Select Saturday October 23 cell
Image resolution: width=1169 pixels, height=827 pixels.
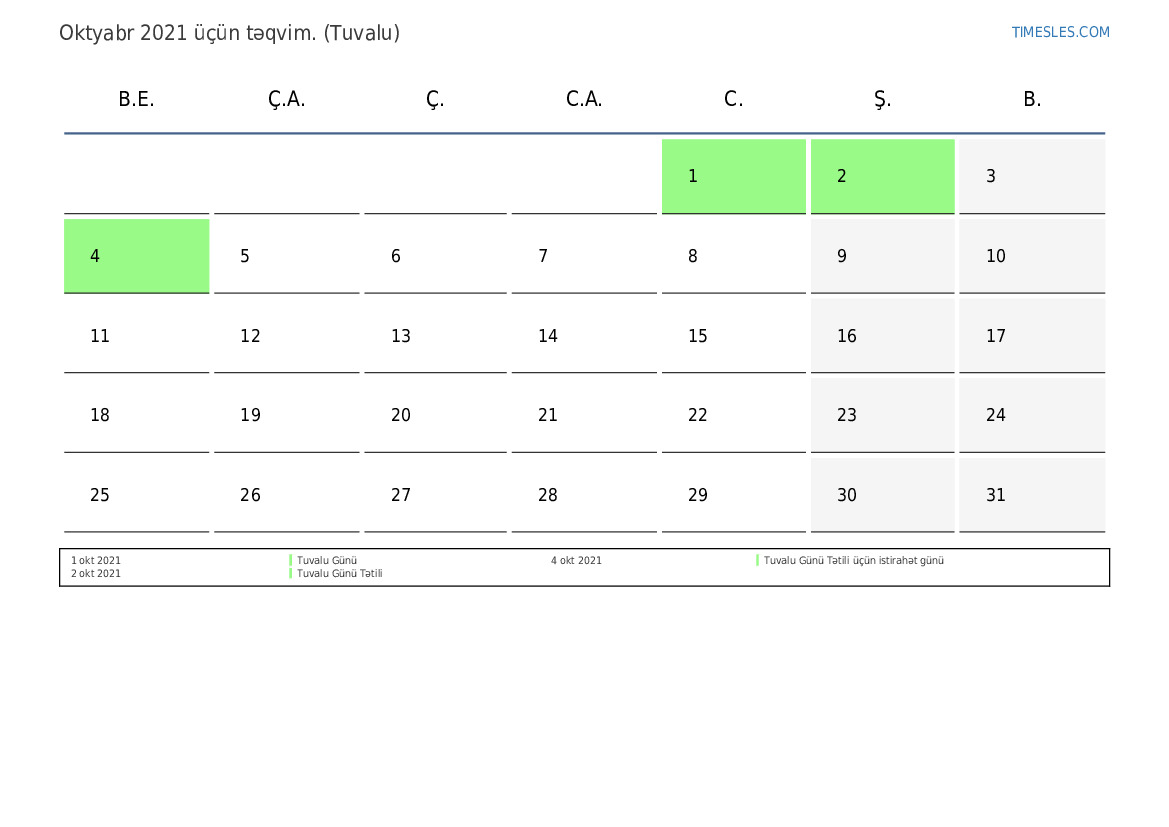(882, 415)
